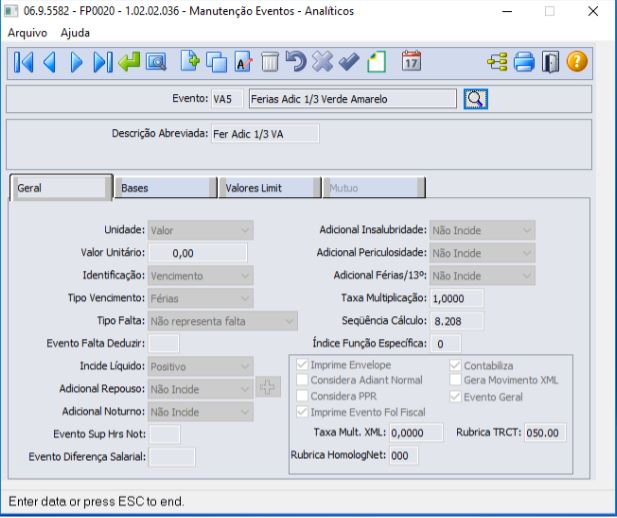Copy the current record
Screen dimensions: 617x518
point(216,62)
